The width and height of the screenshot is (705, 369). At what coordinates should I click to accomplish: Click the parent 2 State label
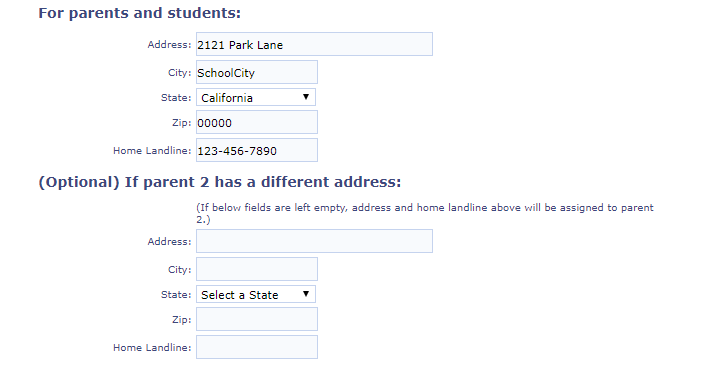tap(176, 294)
